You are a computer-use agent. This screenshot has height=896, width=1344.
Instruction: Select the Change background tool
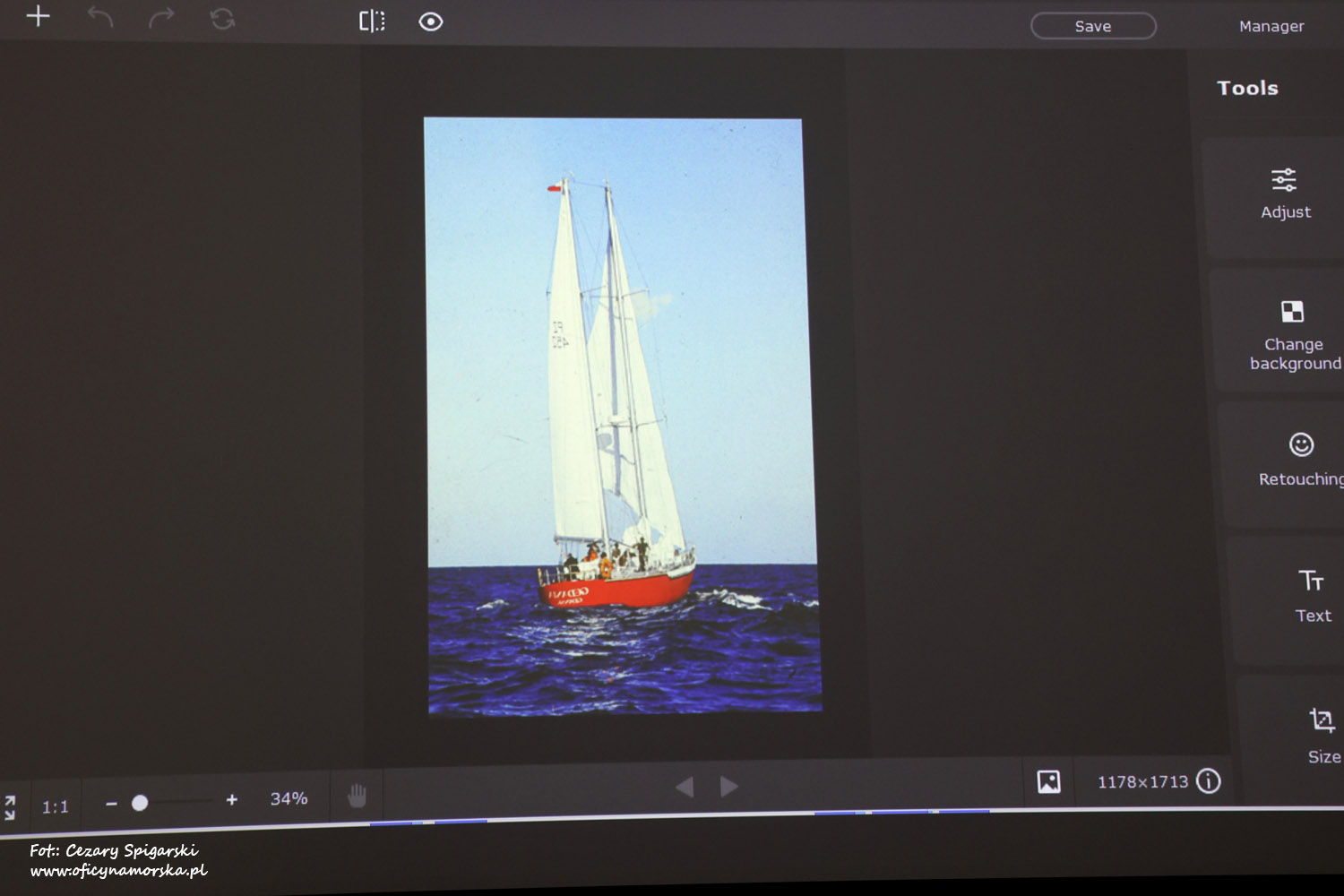tap(1293, 333)
